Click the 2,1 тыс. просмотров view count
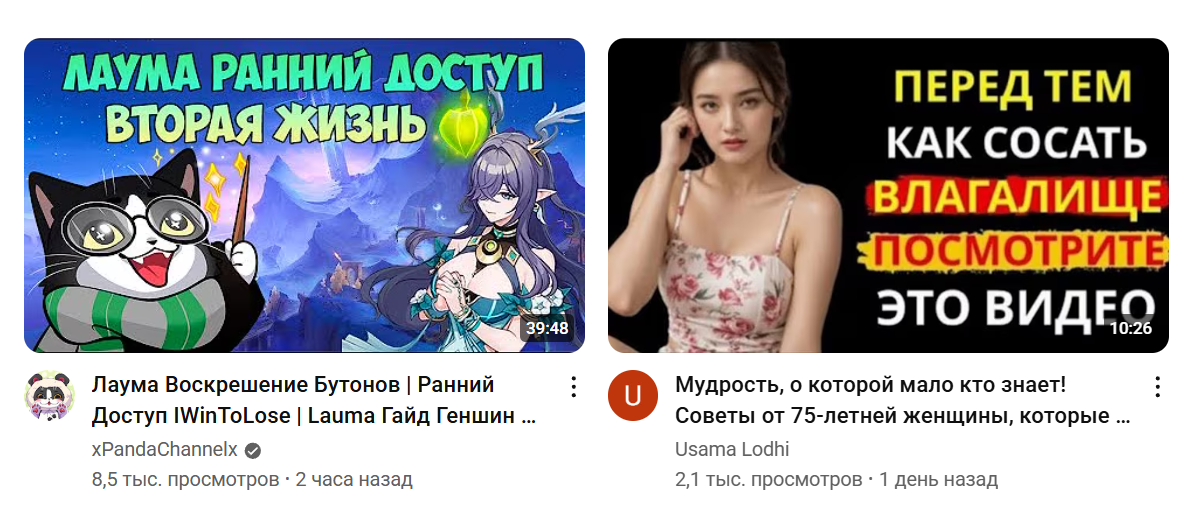The height and width of the screenshot is (522, 1187). (769, 479)
